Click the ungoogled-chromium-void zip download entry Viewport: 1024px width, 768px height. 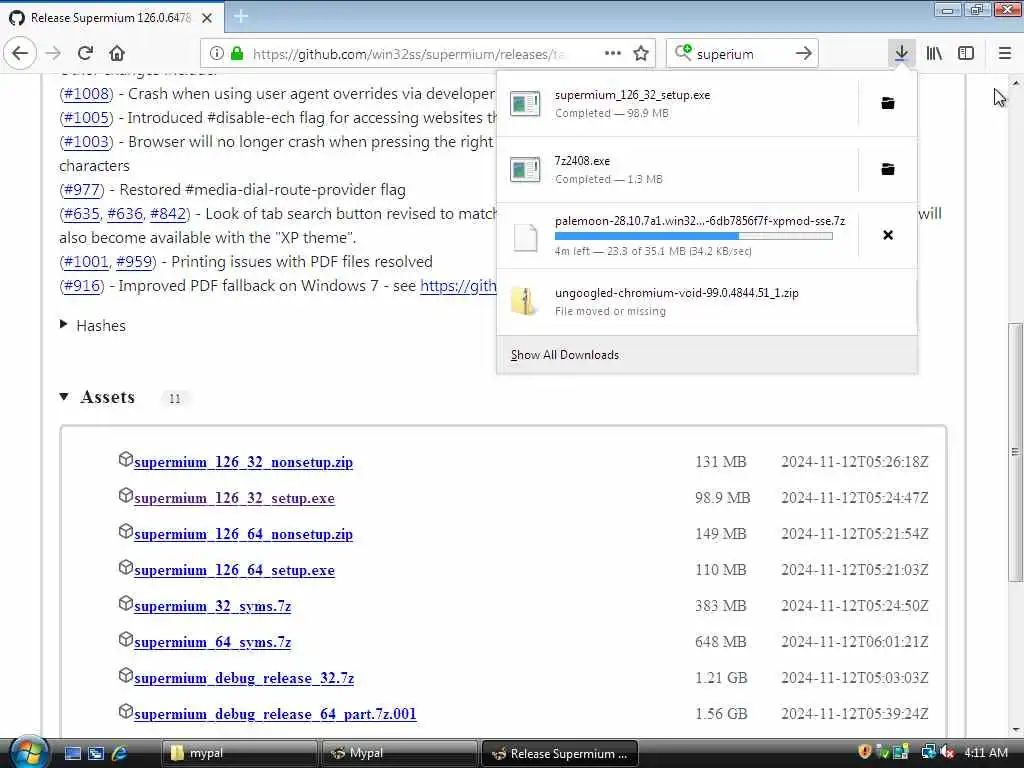(x=707, y=302)
